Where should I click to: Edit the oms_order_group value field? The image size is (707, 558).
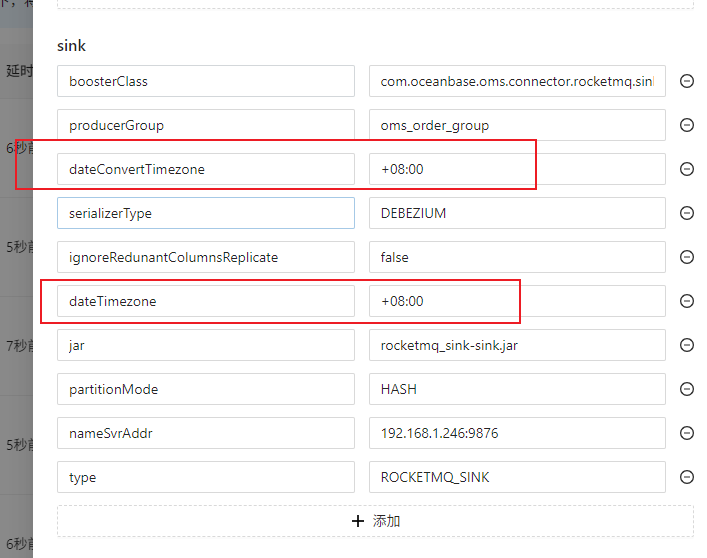click(516, 125)
